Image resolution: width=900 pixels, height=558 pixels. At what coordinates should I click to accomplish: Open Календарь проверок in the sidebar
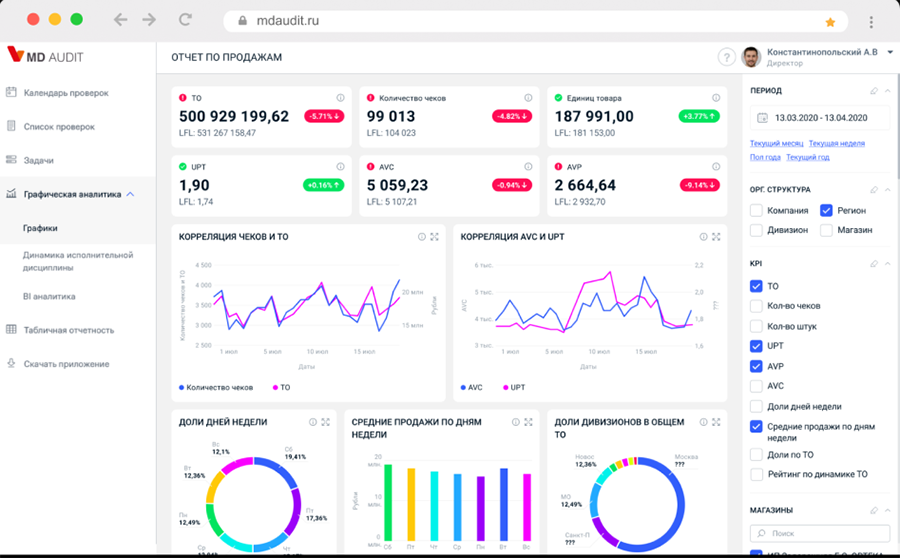tap(66, 93)
